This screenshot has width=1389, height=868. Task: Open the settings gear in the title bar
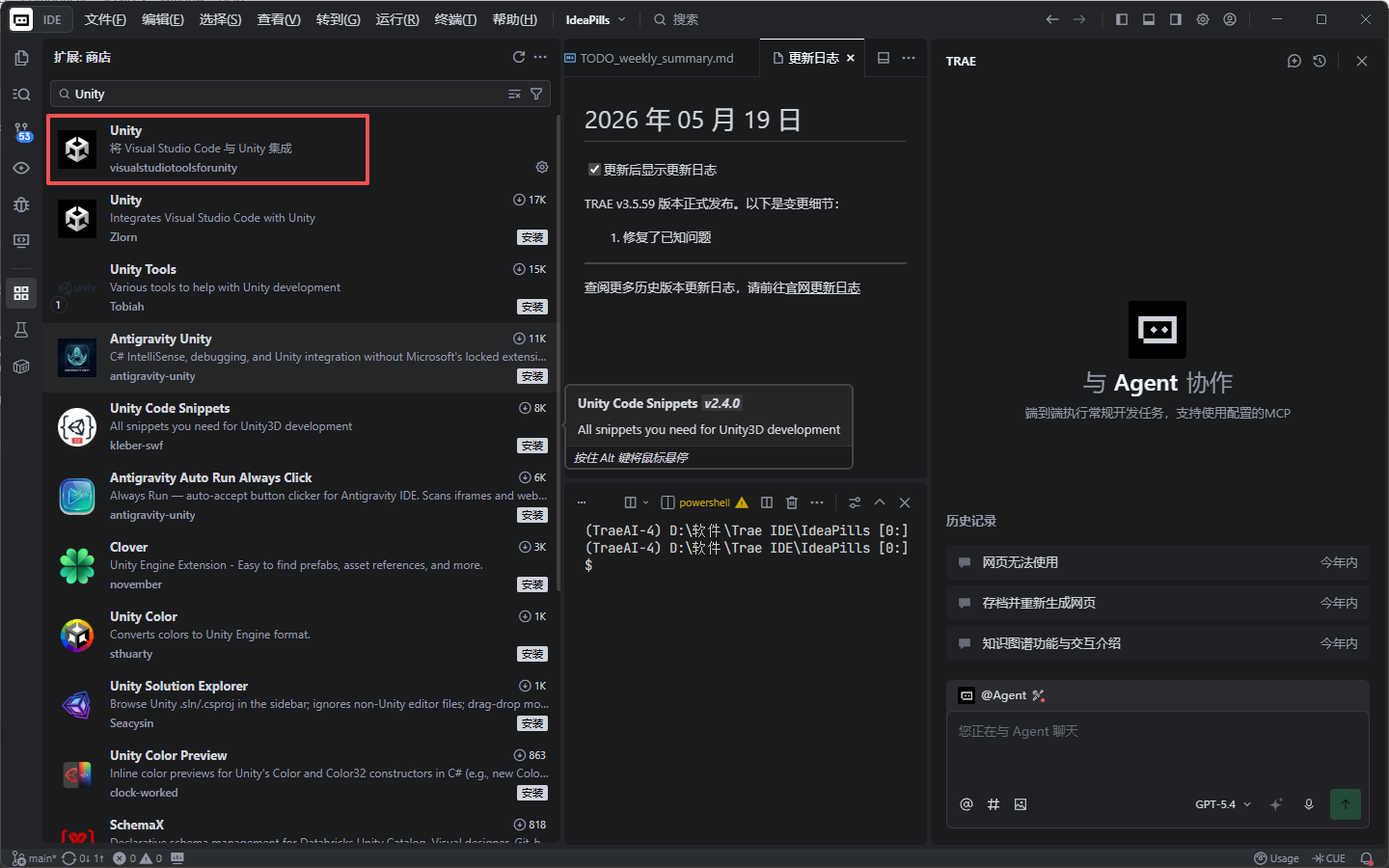pyautogui.click(x=1203, y=19)
